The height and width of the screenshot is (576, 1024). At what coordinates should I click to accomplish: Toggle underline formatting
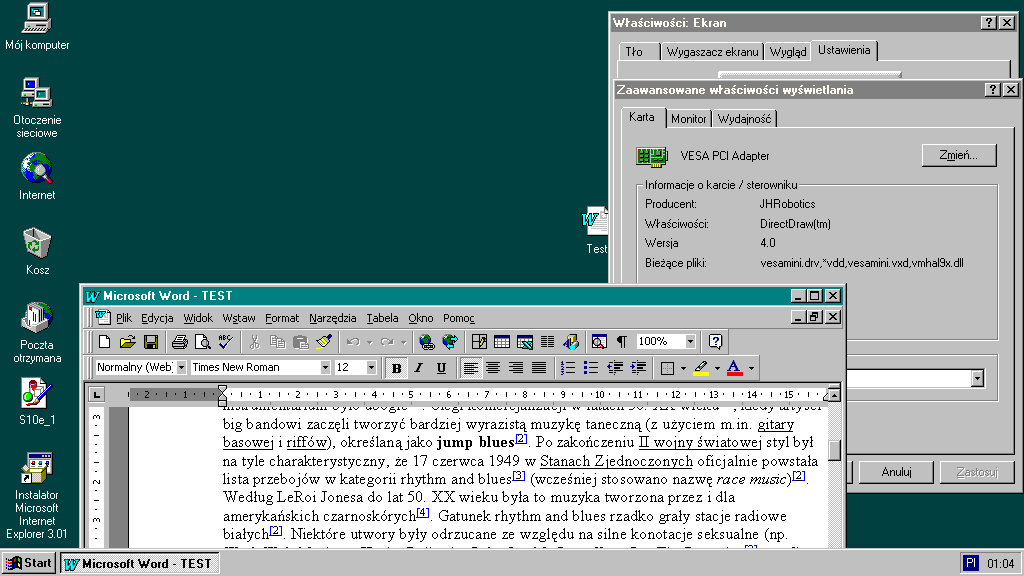pyautogui.click(x=441, y=368)
